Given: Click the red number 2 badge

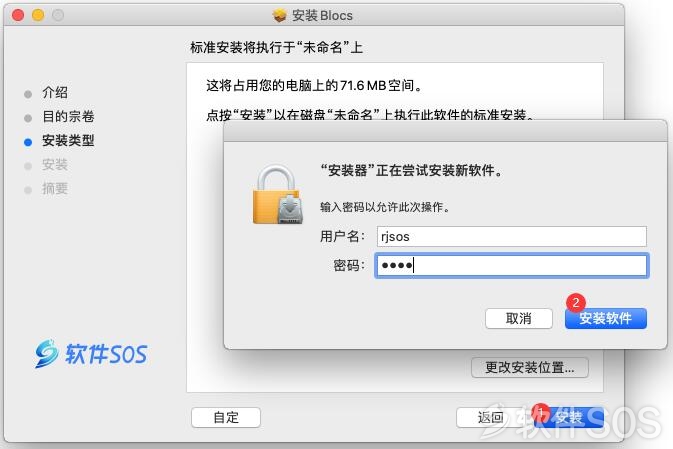Looking at the screenshot, I should 576,303.
